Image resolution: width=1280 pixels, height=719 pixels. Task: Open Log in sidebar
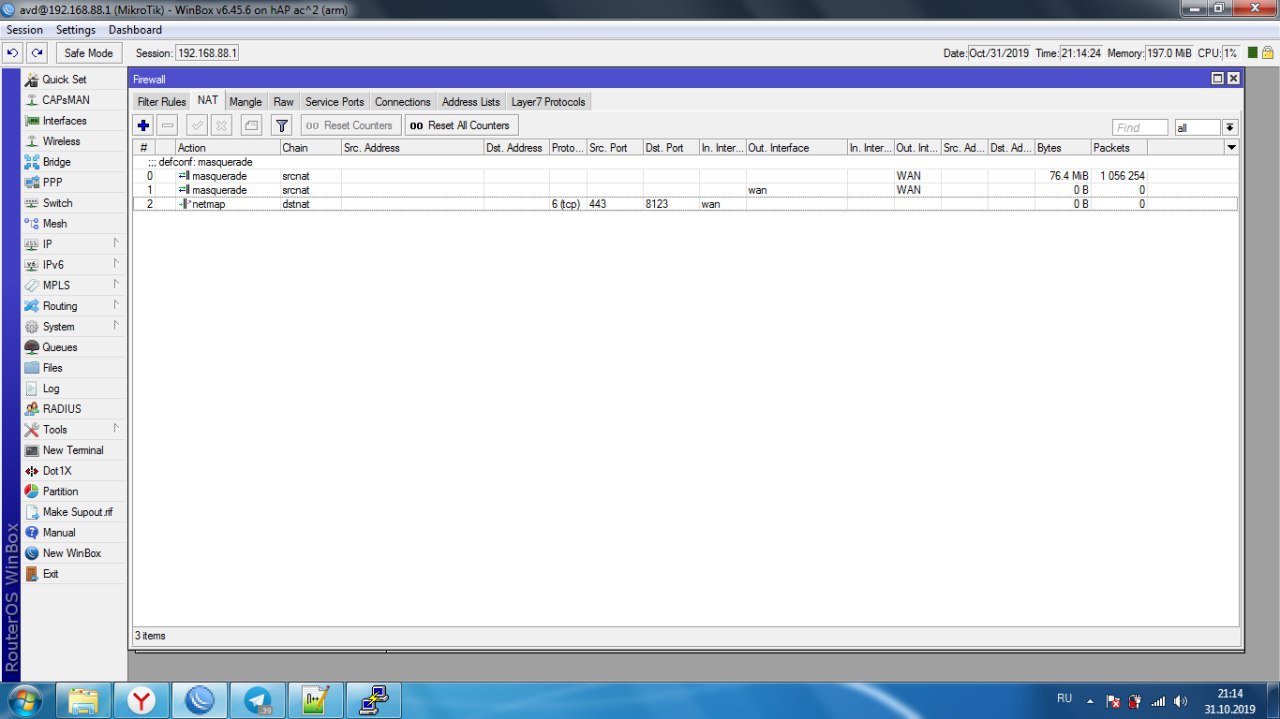tap(75, 388)
